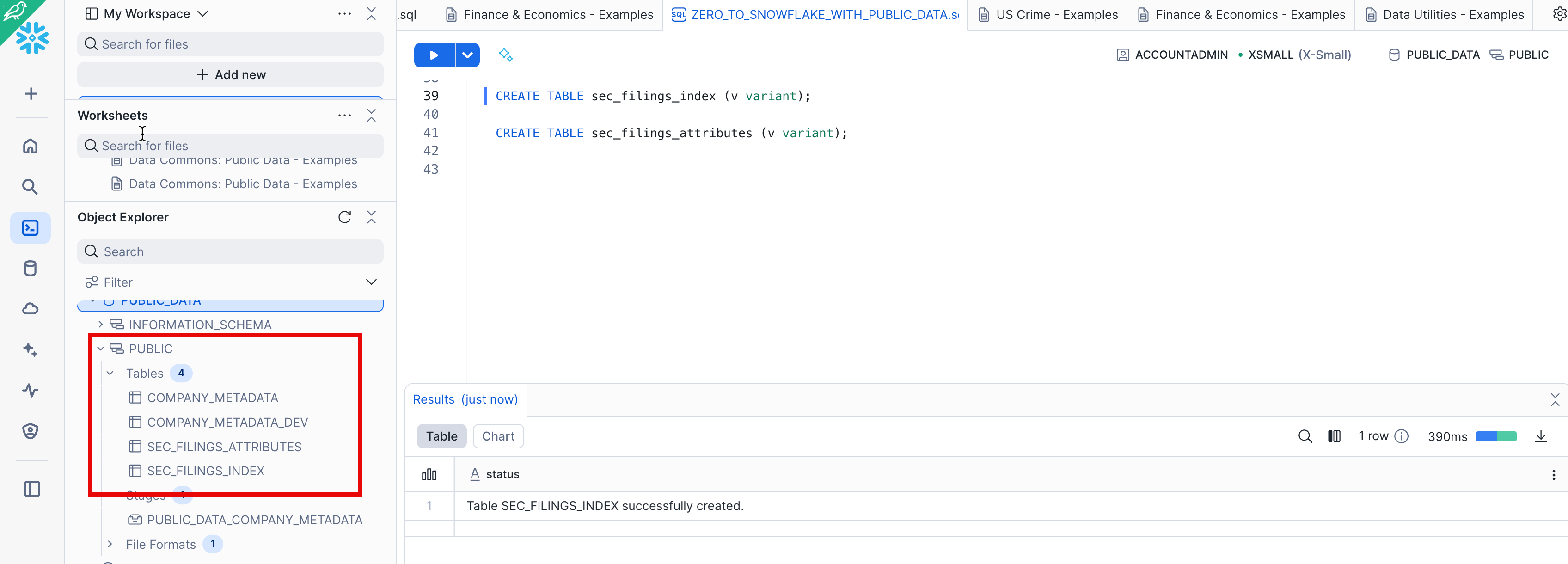This screenshot has width=1568, height=564.
Task: Search within the results table
Action: tap(1305, 436)
